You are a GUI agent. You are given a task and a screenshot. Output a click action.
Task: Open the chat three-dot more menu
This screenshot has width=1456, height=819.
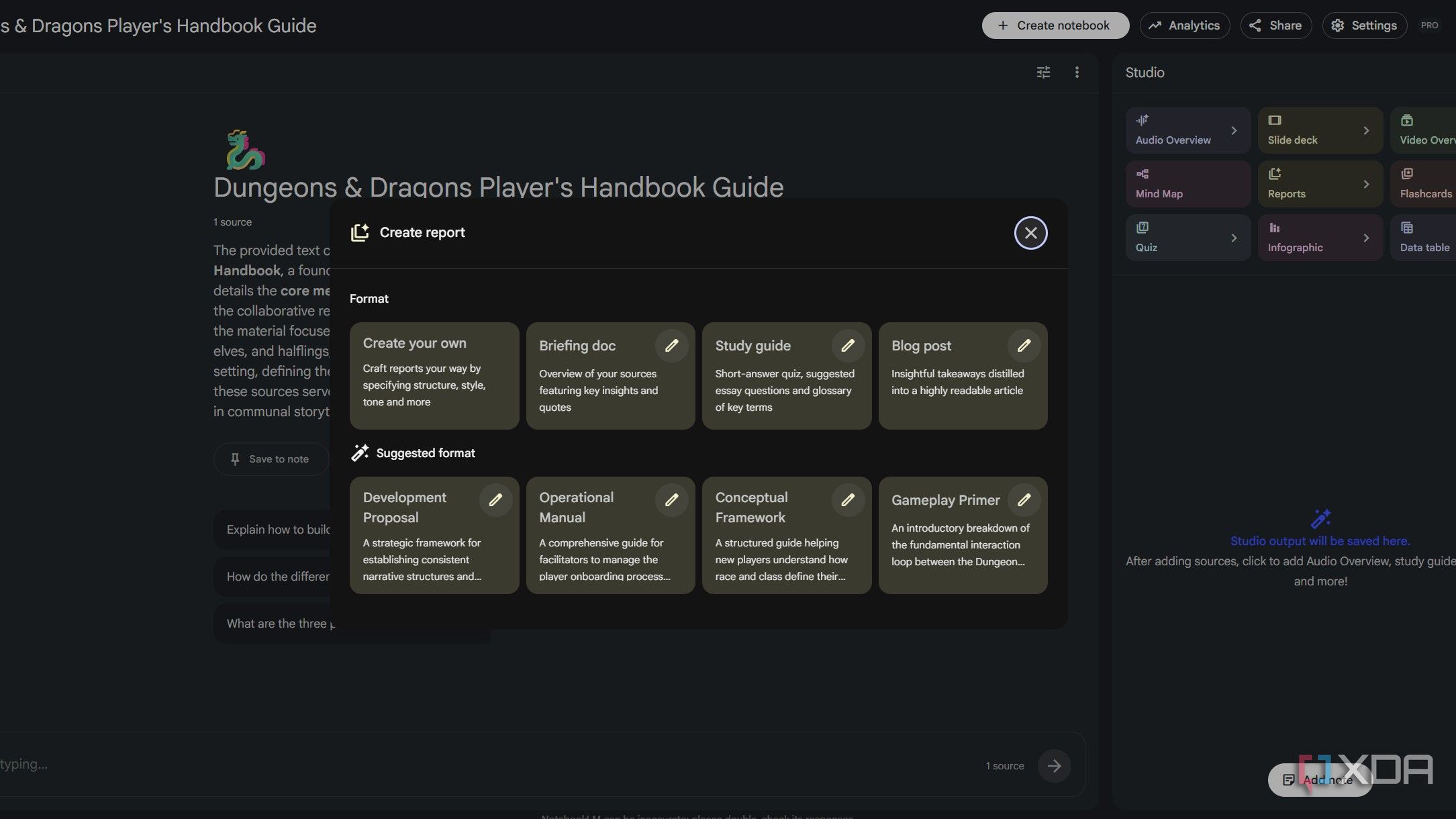pyautogui.click(x=1077, y=73)
